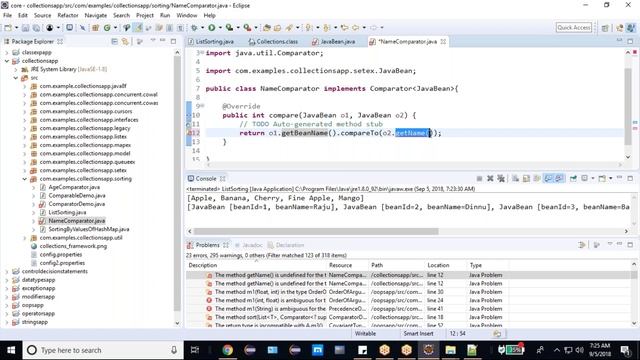
Task: Click the External Tools run icon
Action: [247, 28]
